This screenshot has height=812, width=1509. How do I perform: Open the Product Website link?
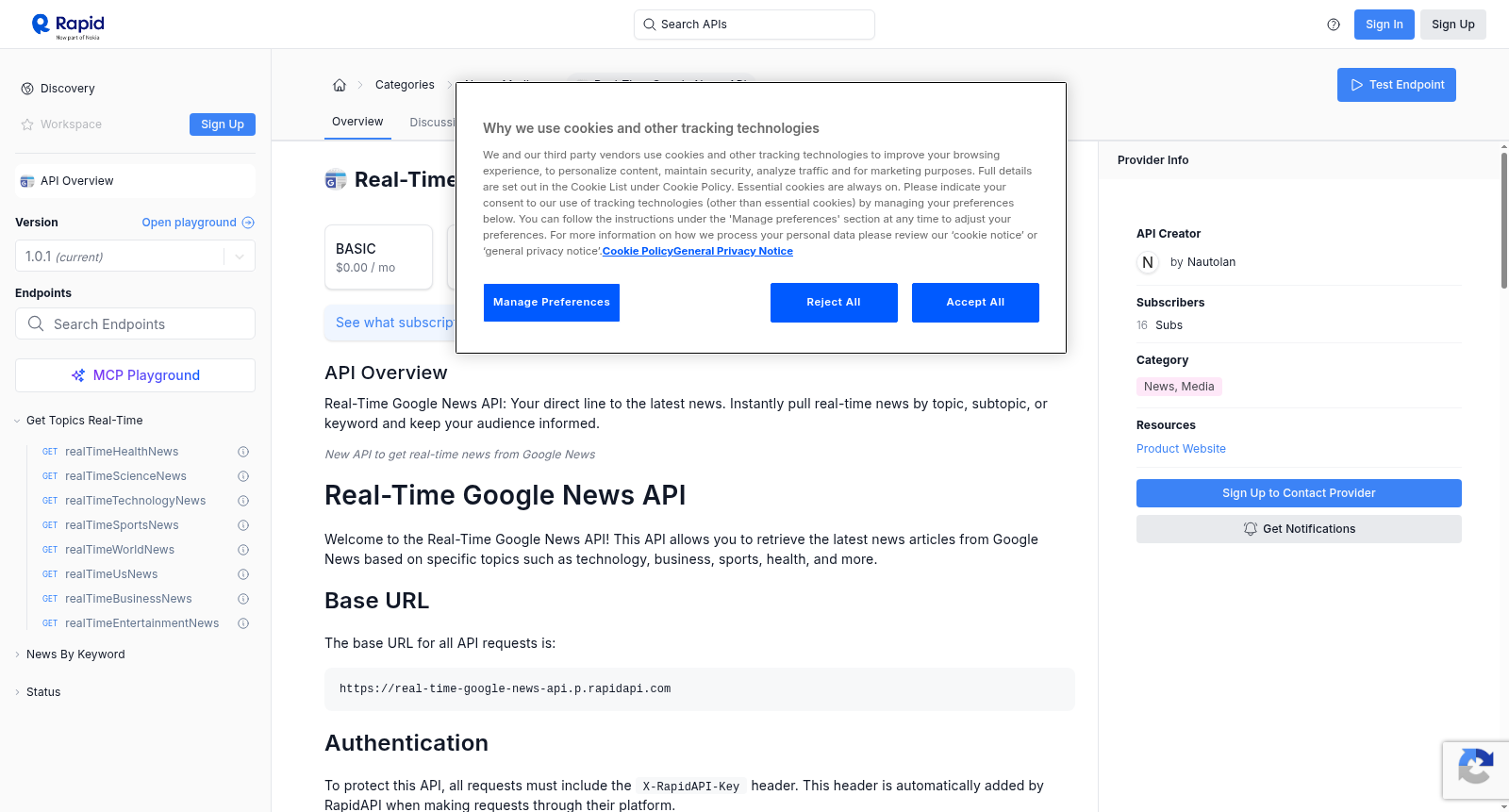pyautogui.click(x=1181, y=449)
